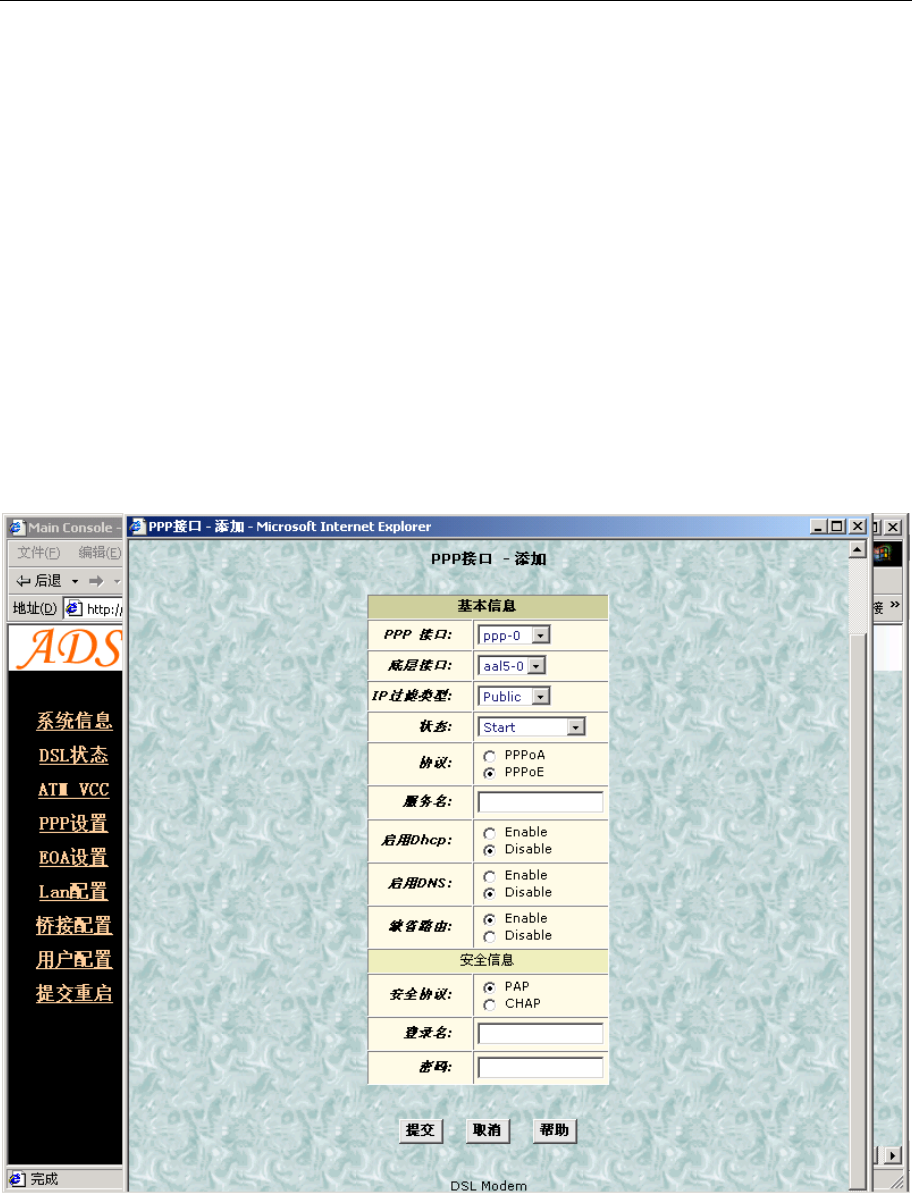Open the 编辑(E) menu in Main Console
The image size is (912, 1194).
[100, 553]
